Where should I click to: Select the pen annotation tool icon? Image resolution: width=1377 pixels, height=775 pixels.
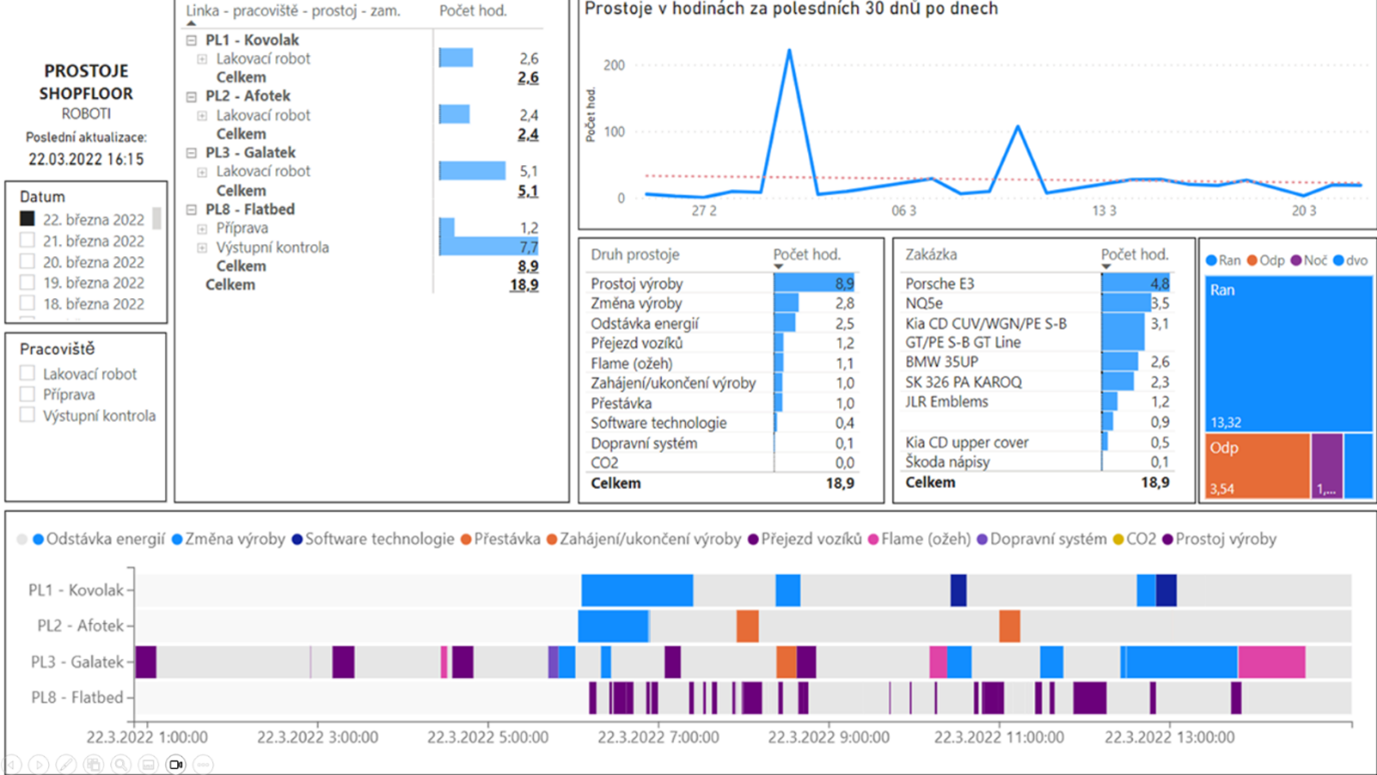(66, 764)
